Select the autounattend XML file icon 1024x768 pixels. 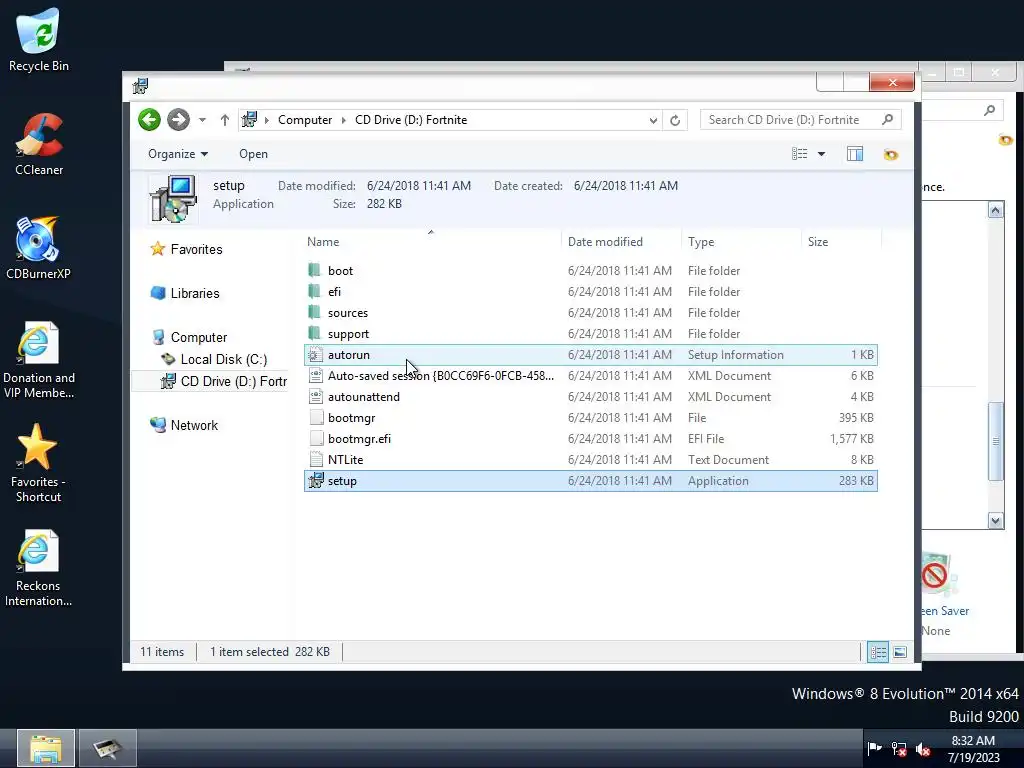click(x=315, y=396)
